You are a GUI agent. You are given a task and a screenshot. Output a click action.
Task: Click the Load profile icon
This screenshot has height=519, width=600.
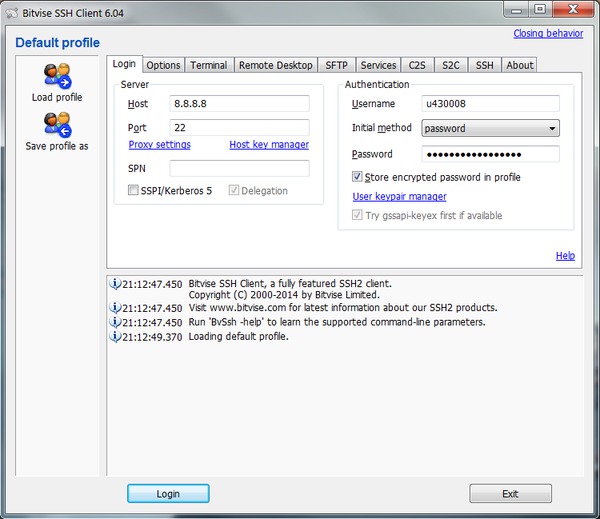pyautogui.click(x=57, y=76)
